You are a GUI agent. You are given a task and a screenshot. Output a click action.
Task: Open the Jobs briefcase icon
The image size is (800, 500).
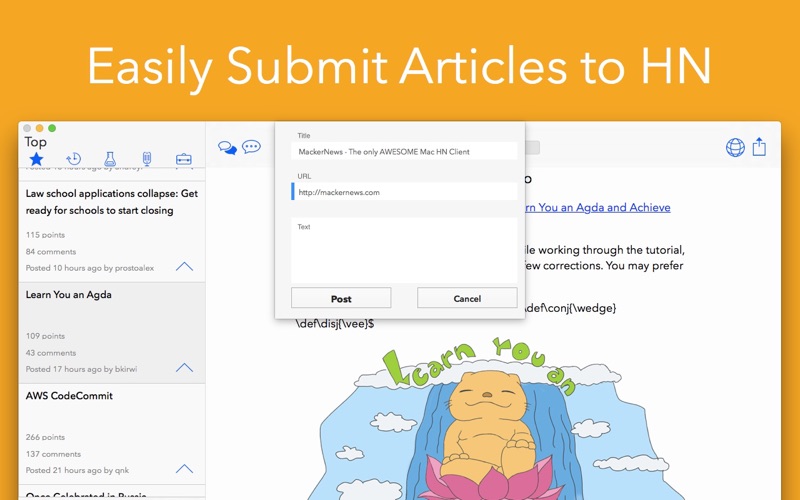(184, 159)
